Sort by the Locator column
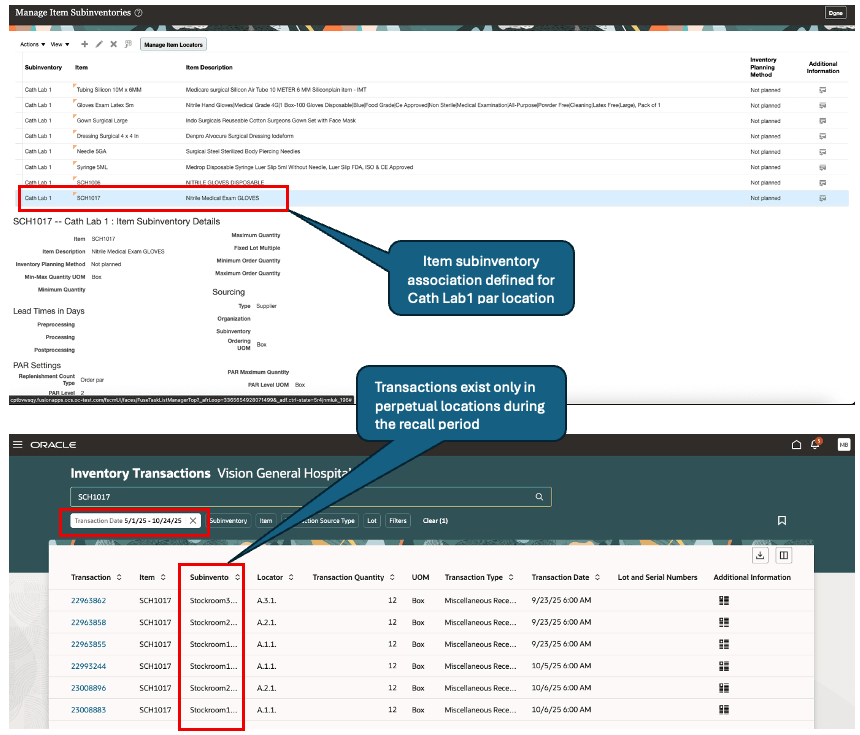 click(x=291, y=577)
